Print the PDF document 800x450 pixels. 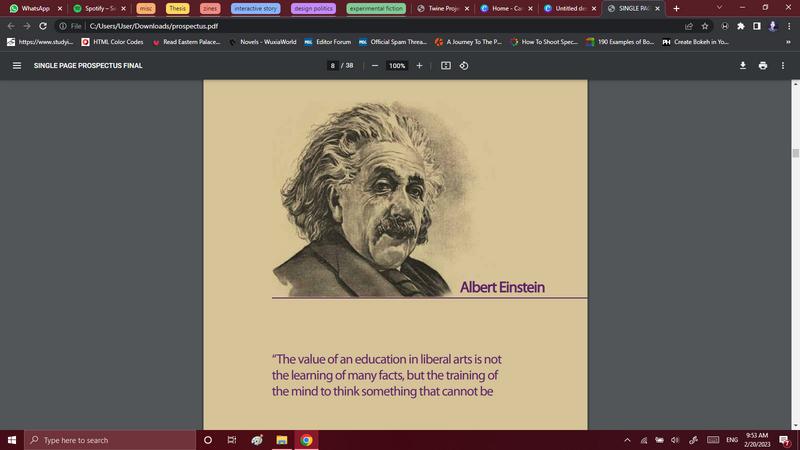click(763, 65)
